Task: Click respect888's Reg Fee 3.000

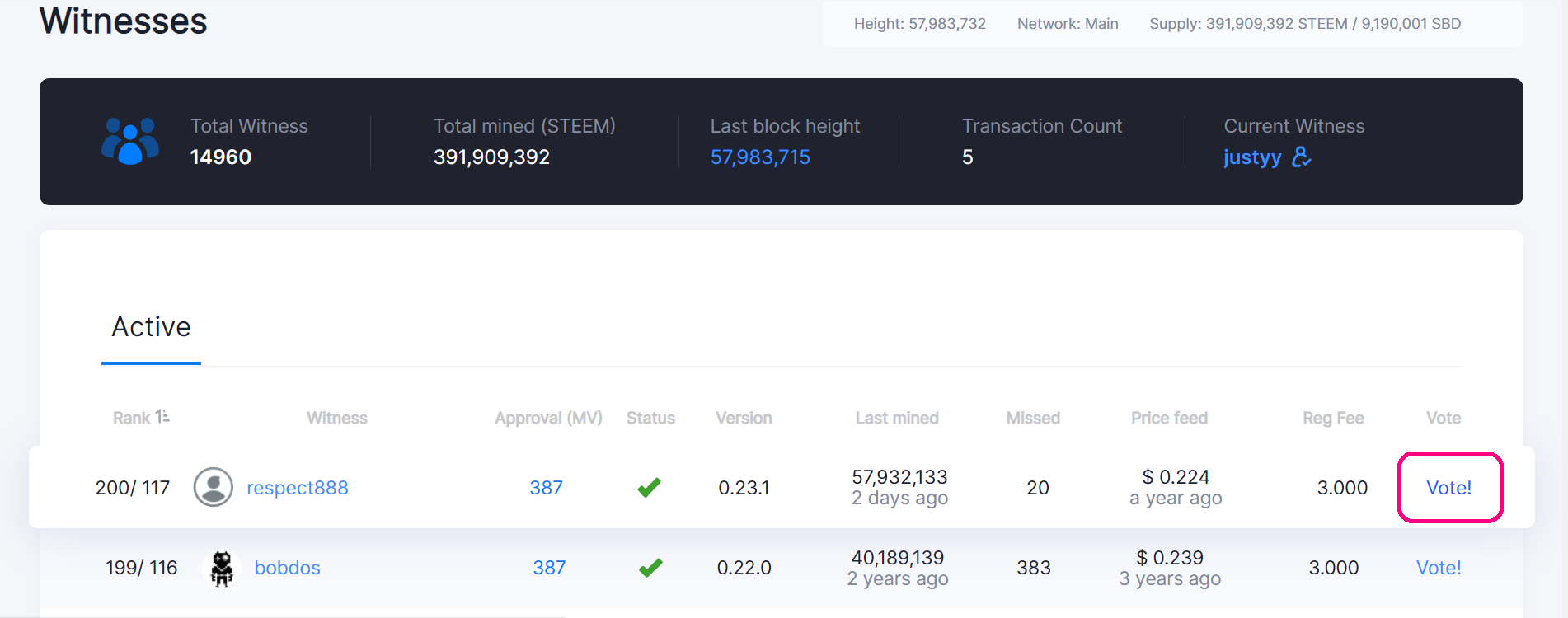Action: [1342, 488]
